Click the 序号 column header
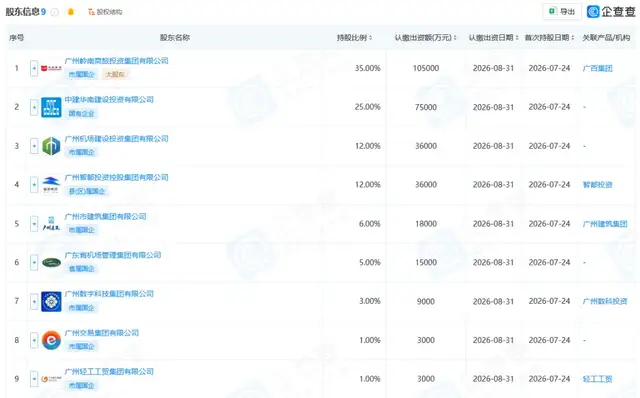 pyautogui.click(x=16, y=38)
